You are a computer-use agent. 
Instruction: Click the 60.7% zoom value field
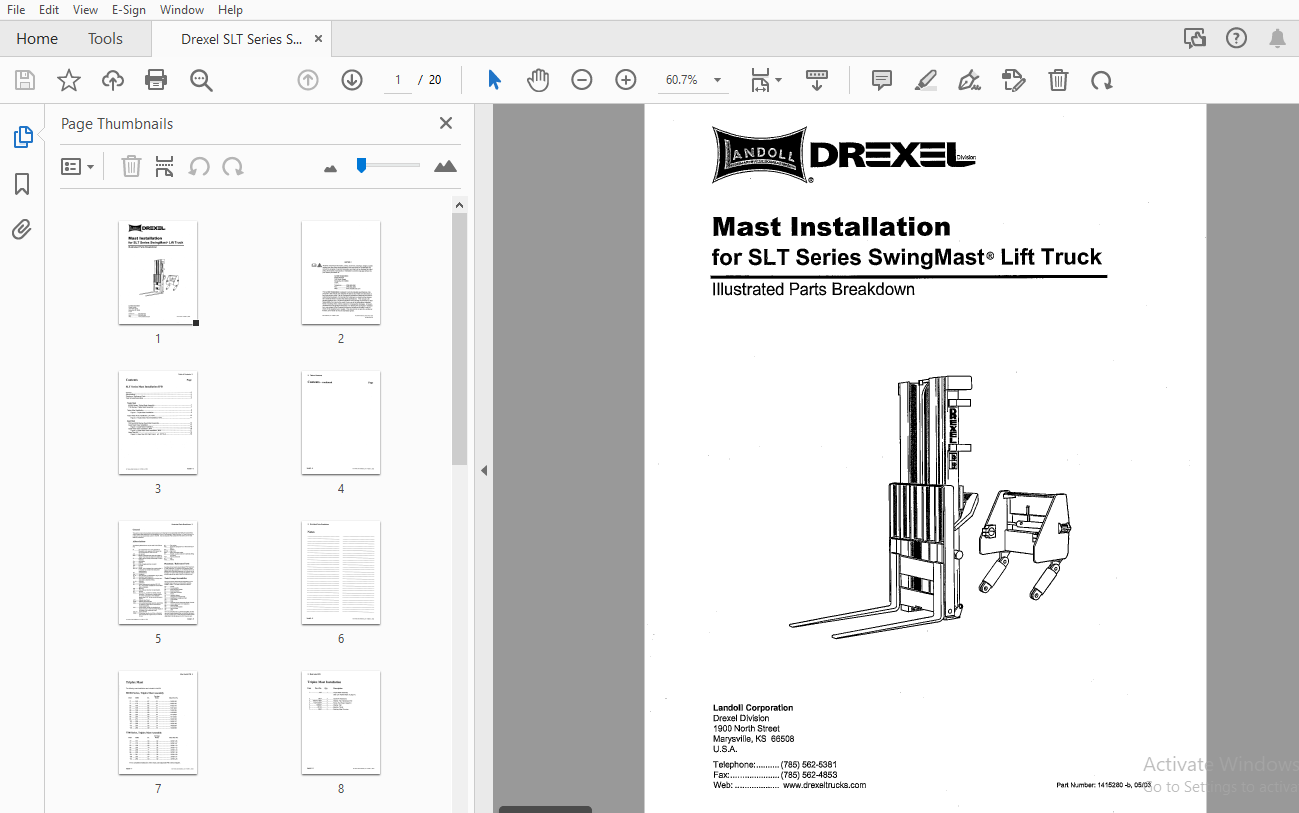point(681,80)
